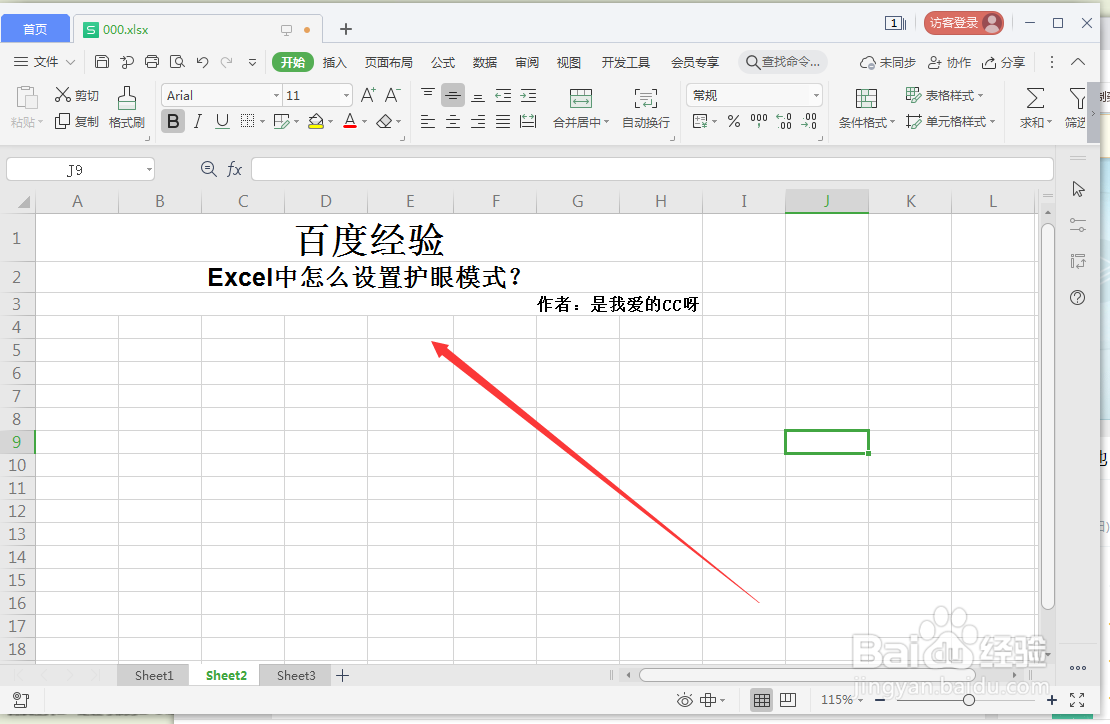This screenshot has height=724, width=1110.
Task: Open Conditional Formatting (条件格式)
Action: [866, 108]
